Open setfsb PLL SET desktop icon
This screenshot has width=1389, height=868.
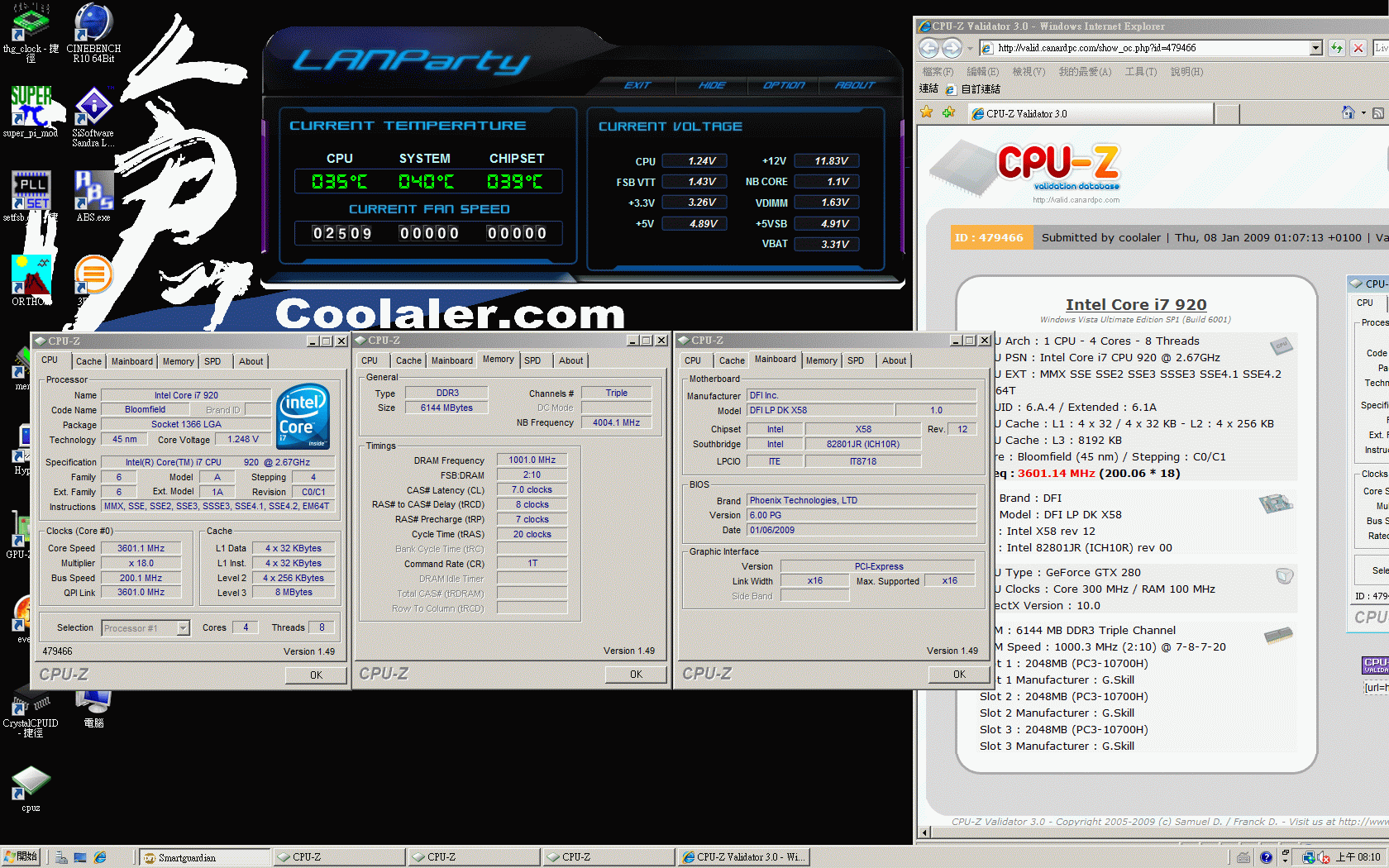coord(31,196)
